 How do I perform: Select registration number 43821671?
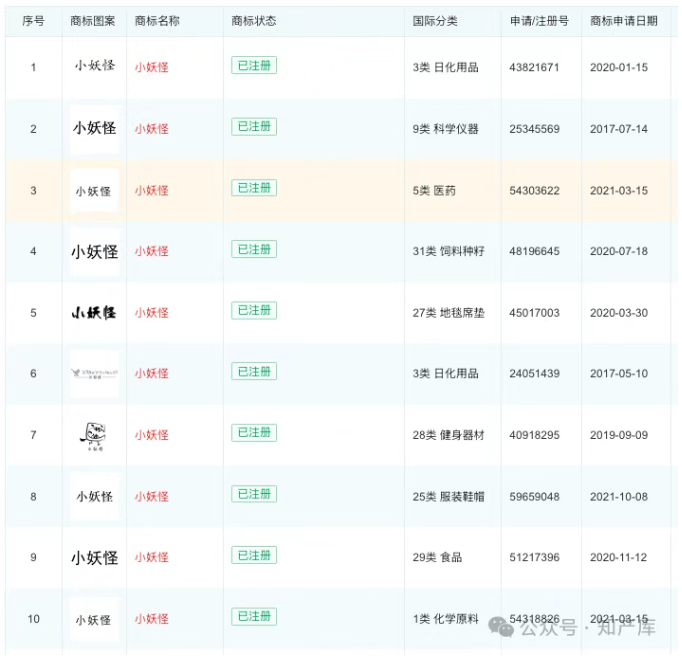click(534, 67)
